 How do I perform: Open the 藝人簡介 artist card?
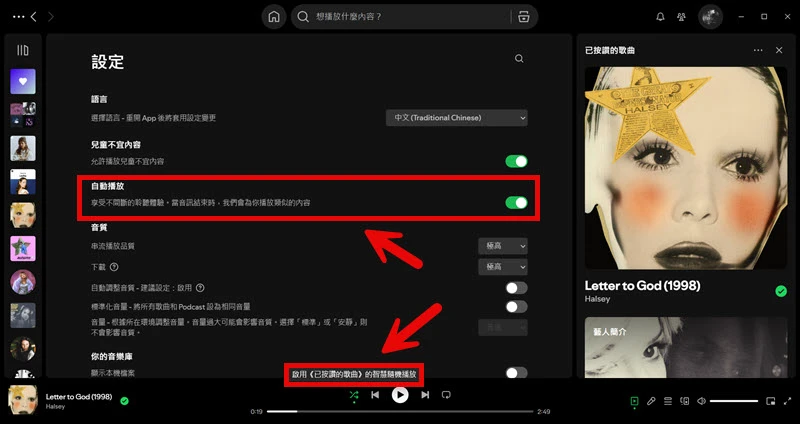coord(686,347)
